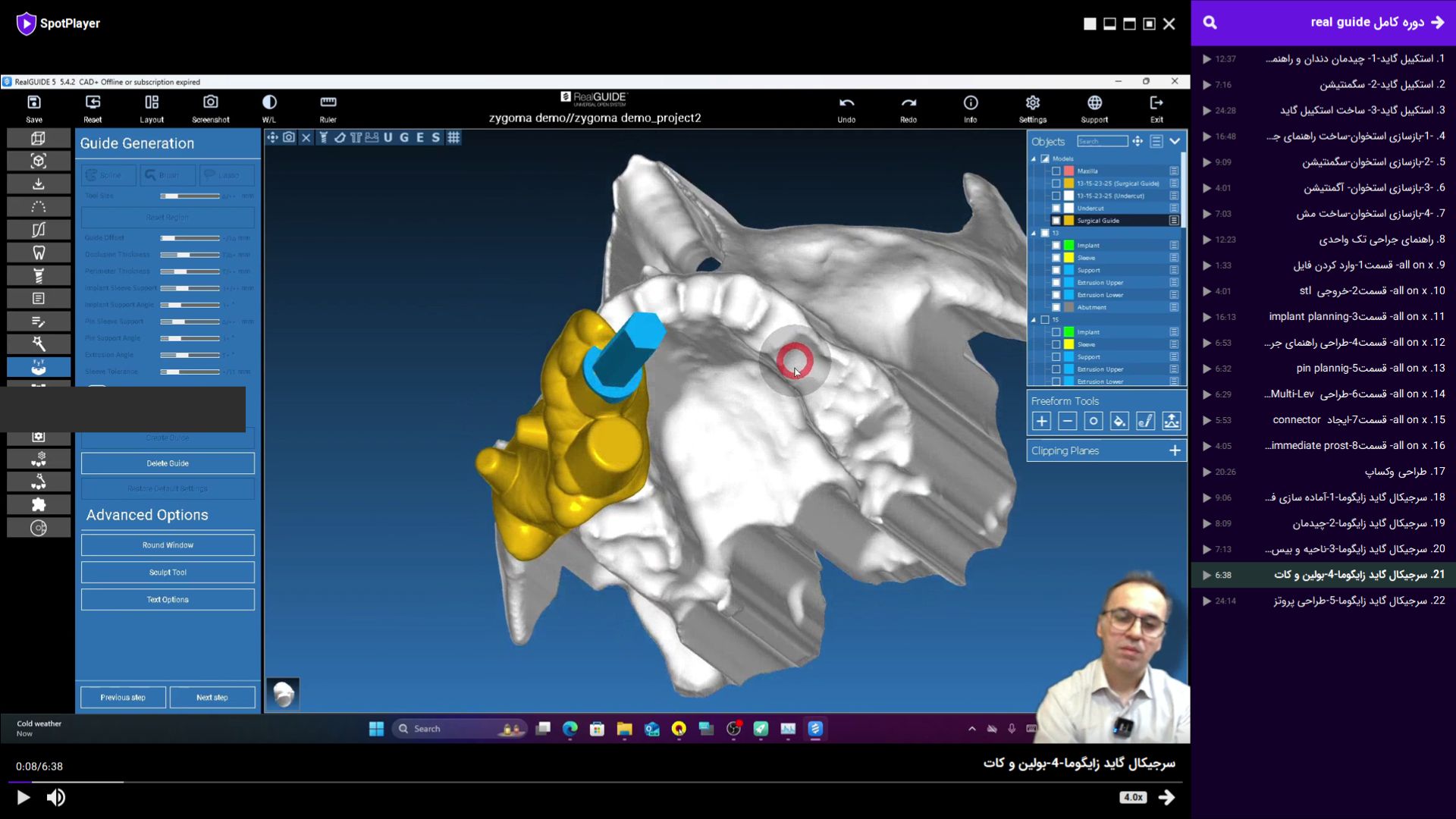Open options menu for Maxilla row
1456x819 pixels.
[x=1174, y=171]
